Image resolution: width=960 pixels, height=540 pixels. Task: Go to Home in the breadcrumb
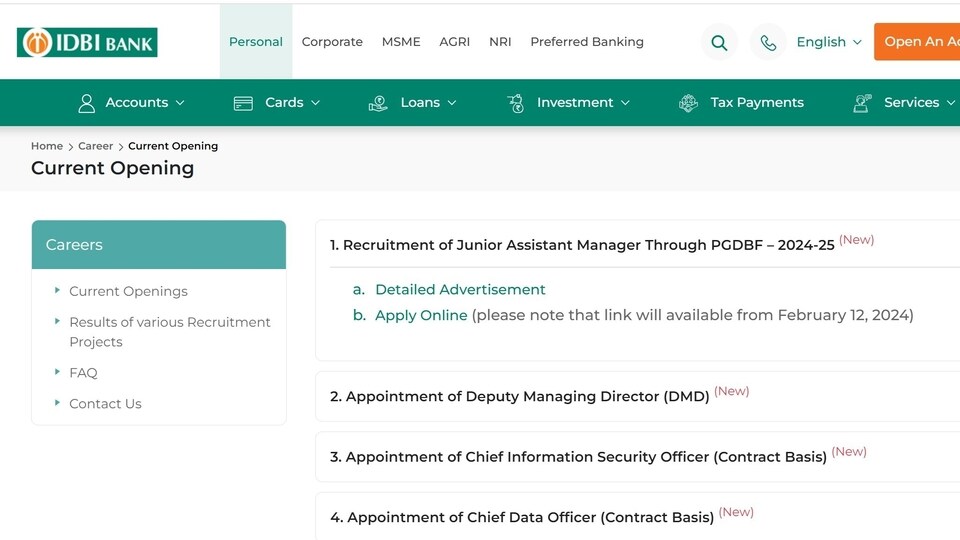point(47,146)
